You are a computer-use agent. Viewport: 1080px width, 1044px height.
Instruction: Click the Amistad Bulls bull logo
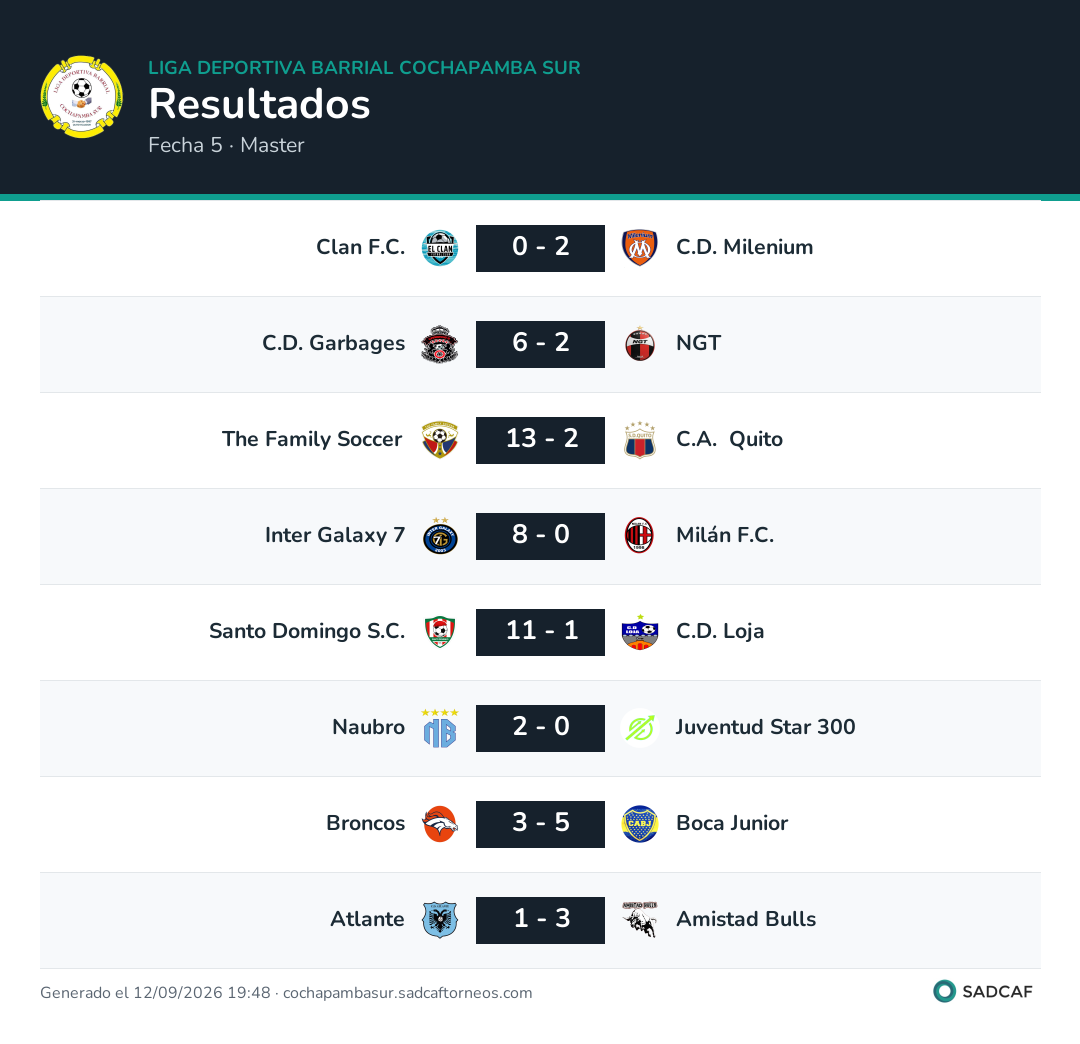click(640, 920)
